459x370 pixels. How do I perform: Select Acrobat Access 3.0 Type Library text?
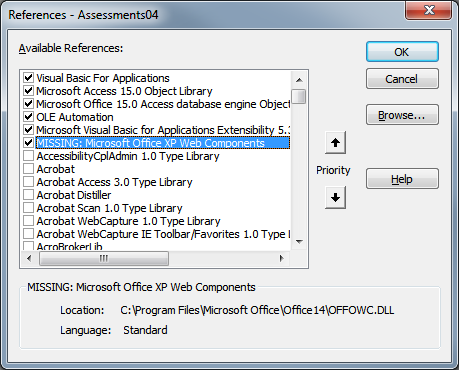click(115, 182)
